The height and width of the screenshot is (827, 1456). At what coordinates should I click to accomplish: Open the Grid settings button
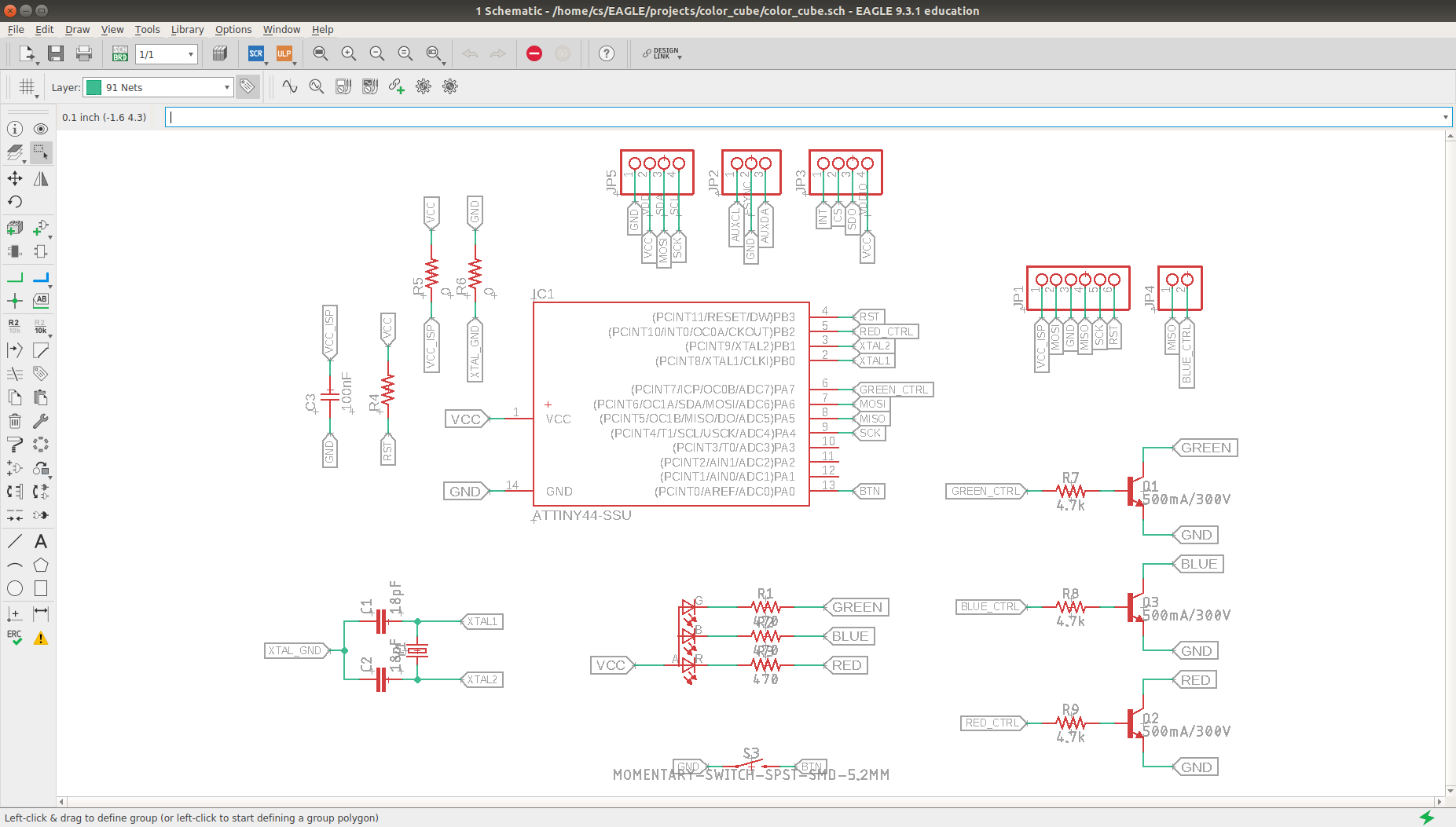coord(28,86)
